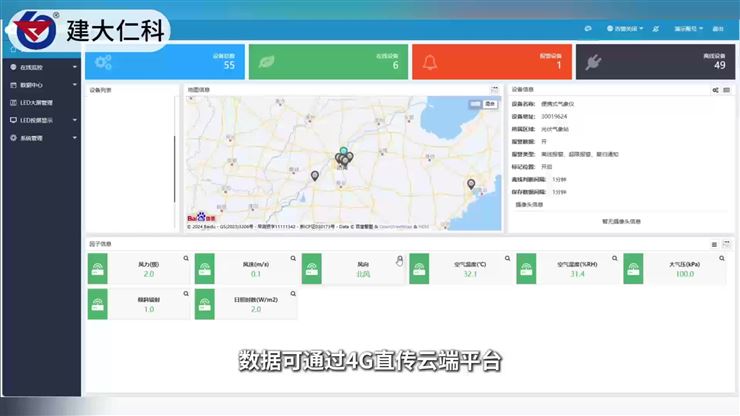The width and height of the screenshot is (740, 416).
Task: Click the monitor icon beside the LED display item
Action: coord(13,120)
